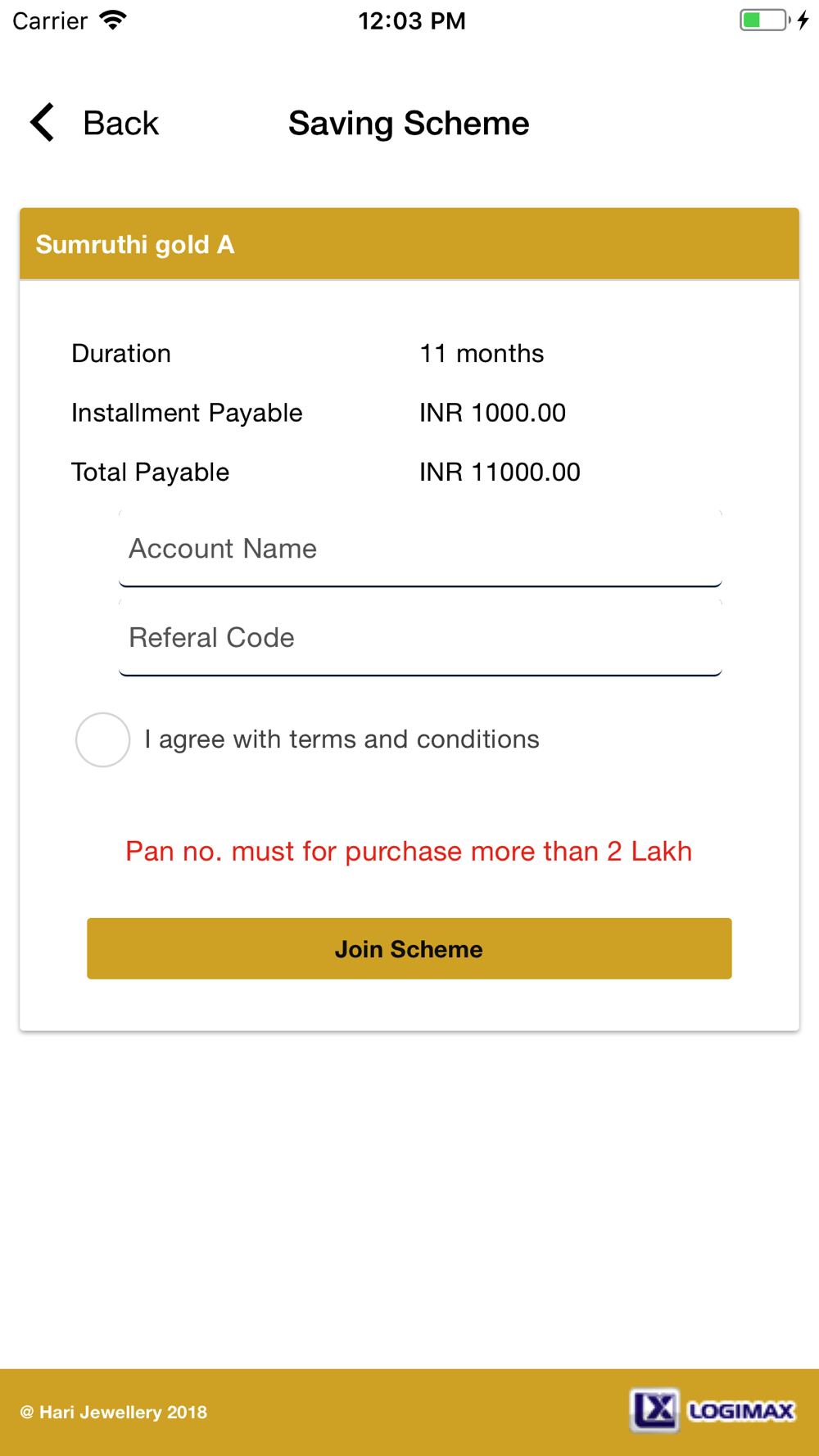Select the Saving Scheme title
Screen dimensions: 819x1456
(x=409, y=124)
